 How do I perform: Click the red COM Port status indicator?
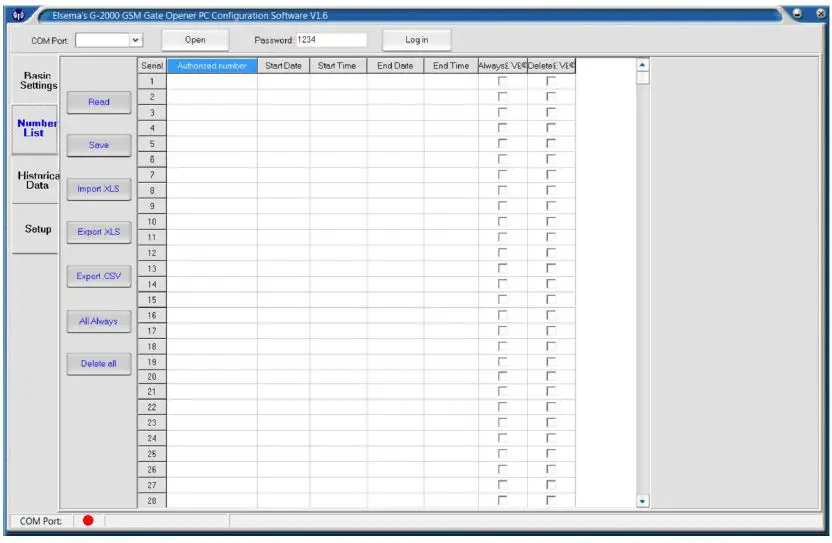88,521
